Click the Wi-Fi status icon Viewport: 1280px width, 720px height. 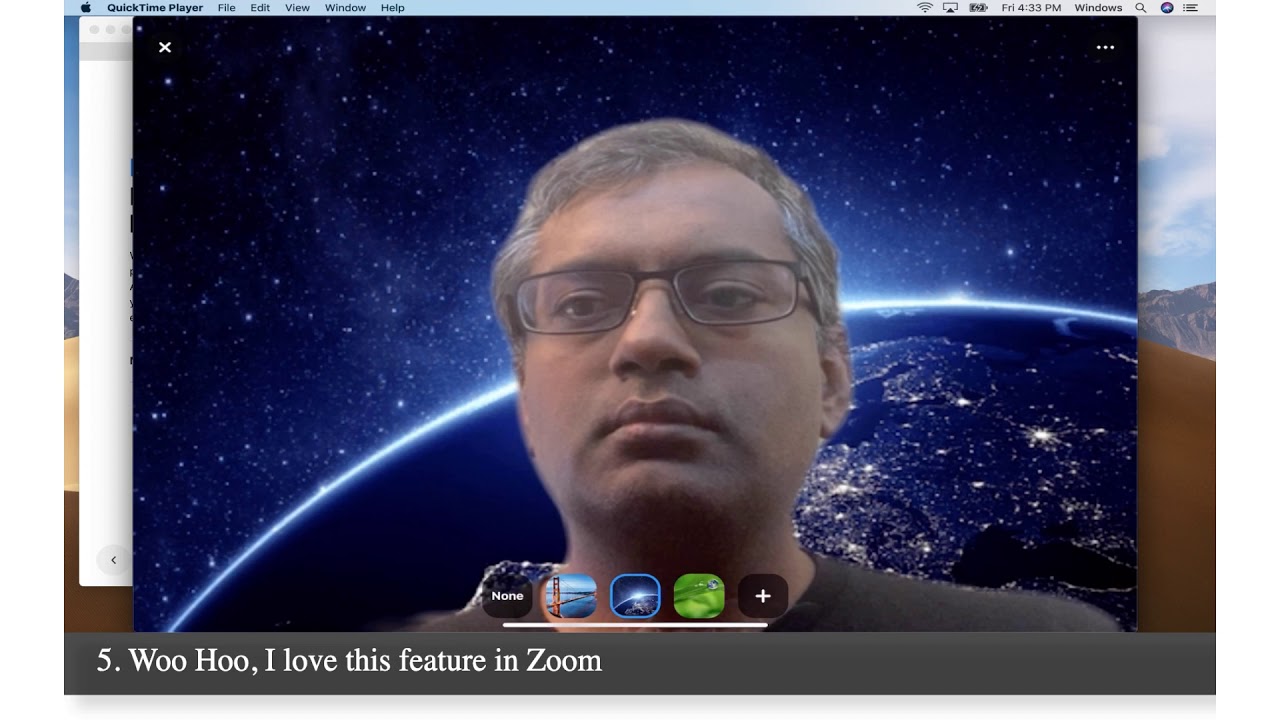pos(925,8)
